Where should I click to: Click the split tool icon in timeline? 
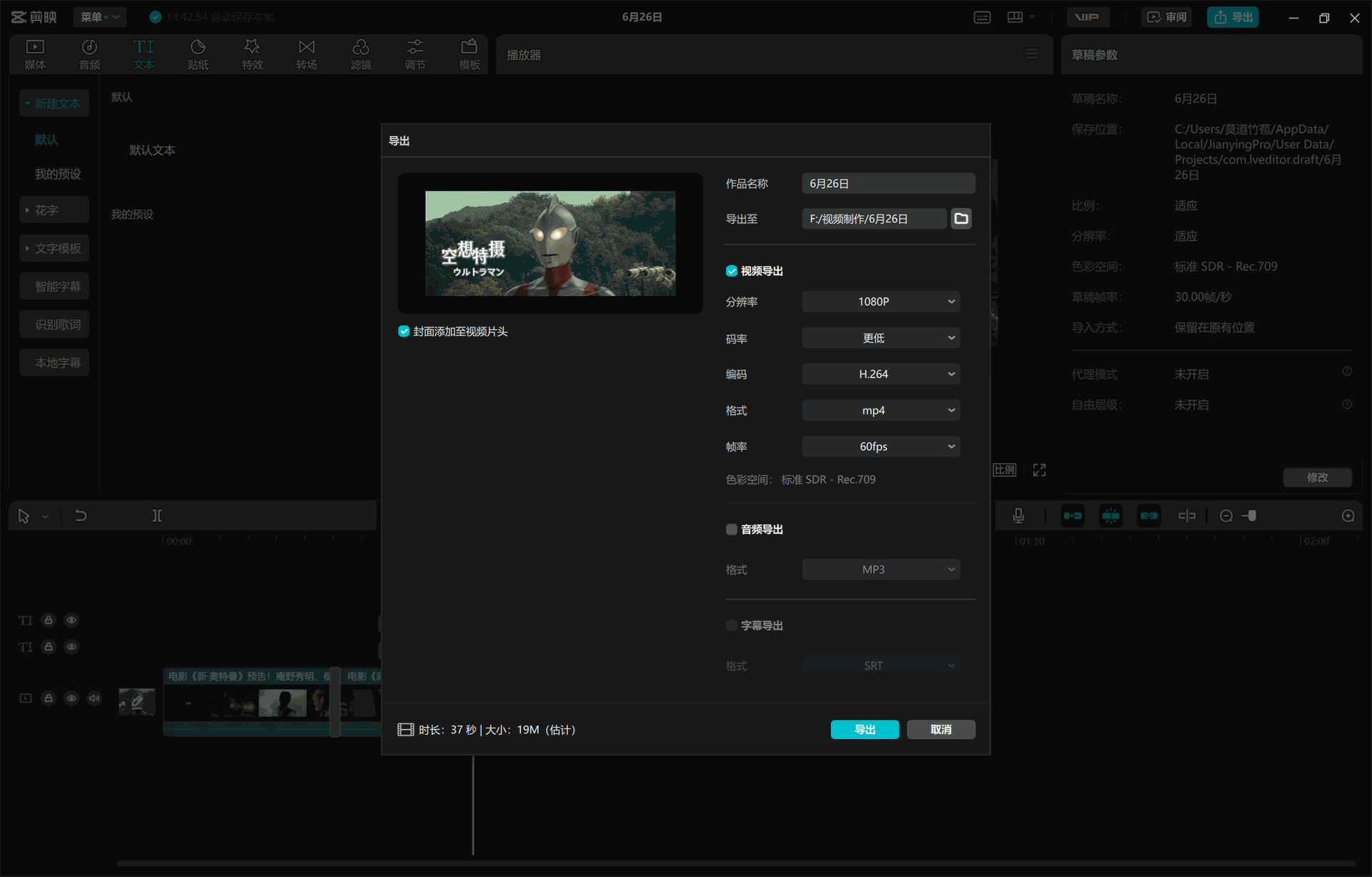(157, 516)
